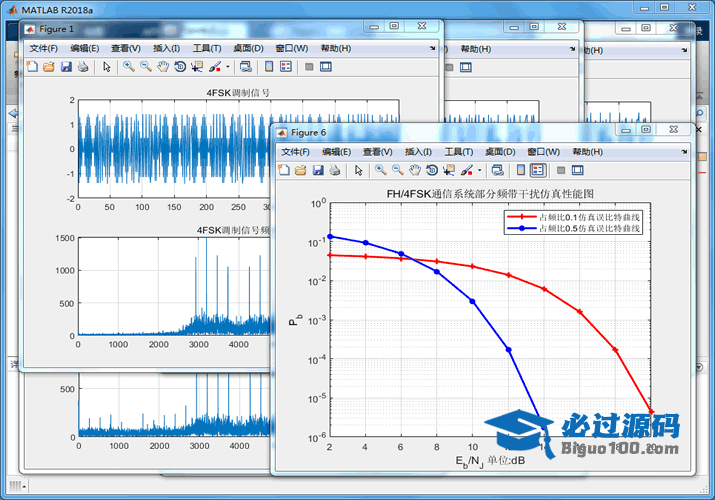Open 编辑(E) menu in Figure 1

pos(85,48)
